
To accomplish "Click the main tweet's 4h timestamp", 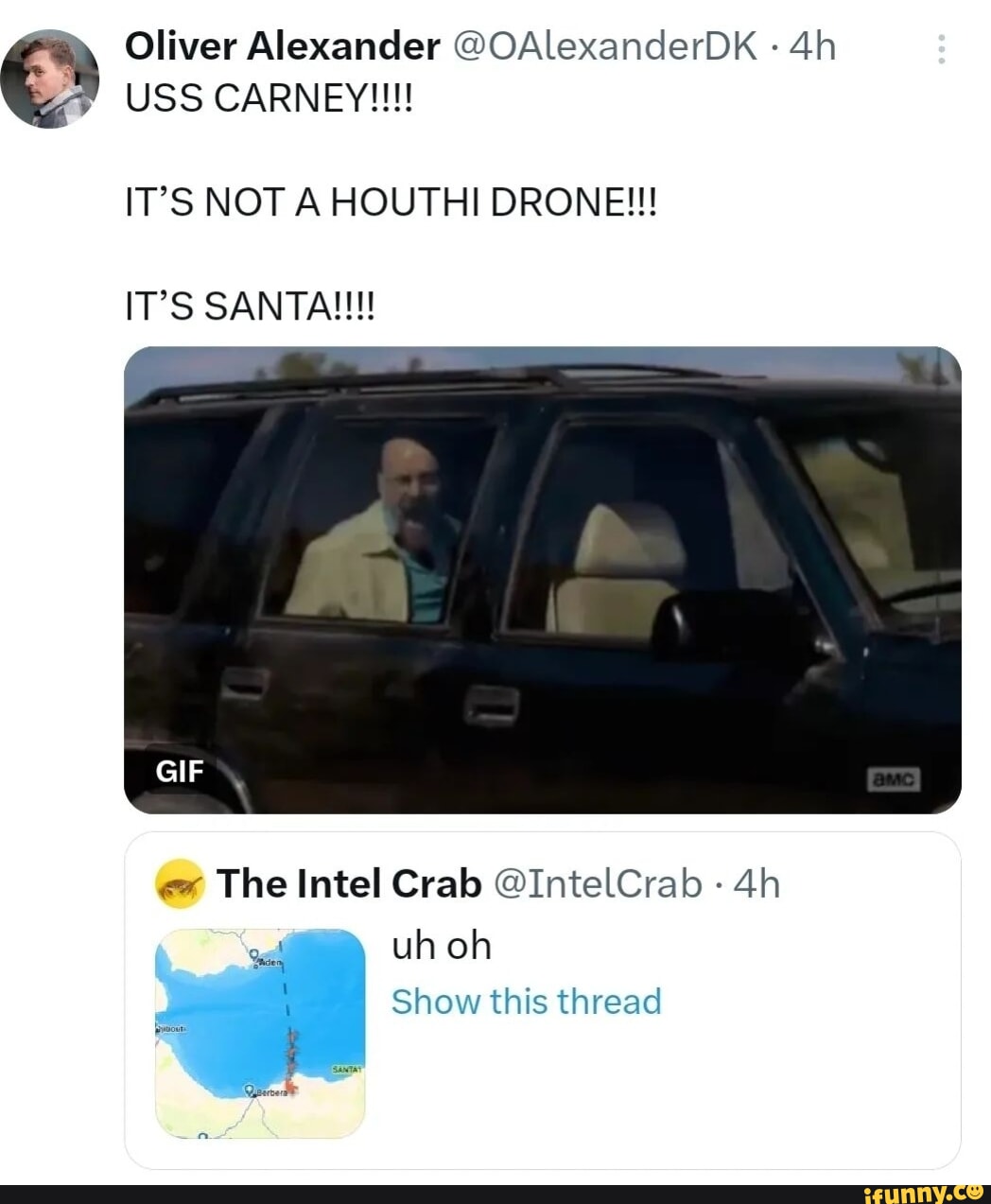I will point(813,45).
